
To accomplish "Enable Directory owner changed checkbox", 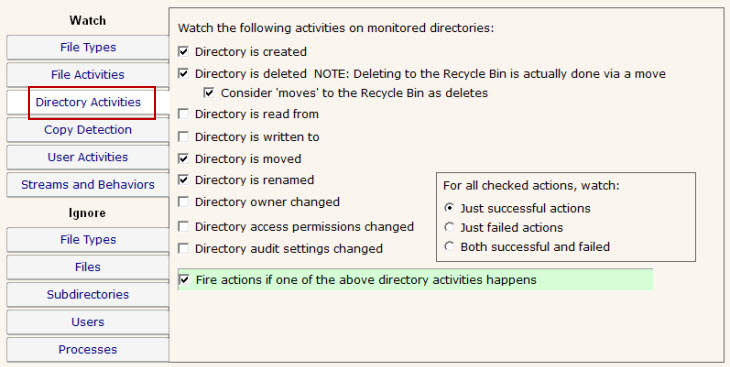I will (x=184, y=202).
